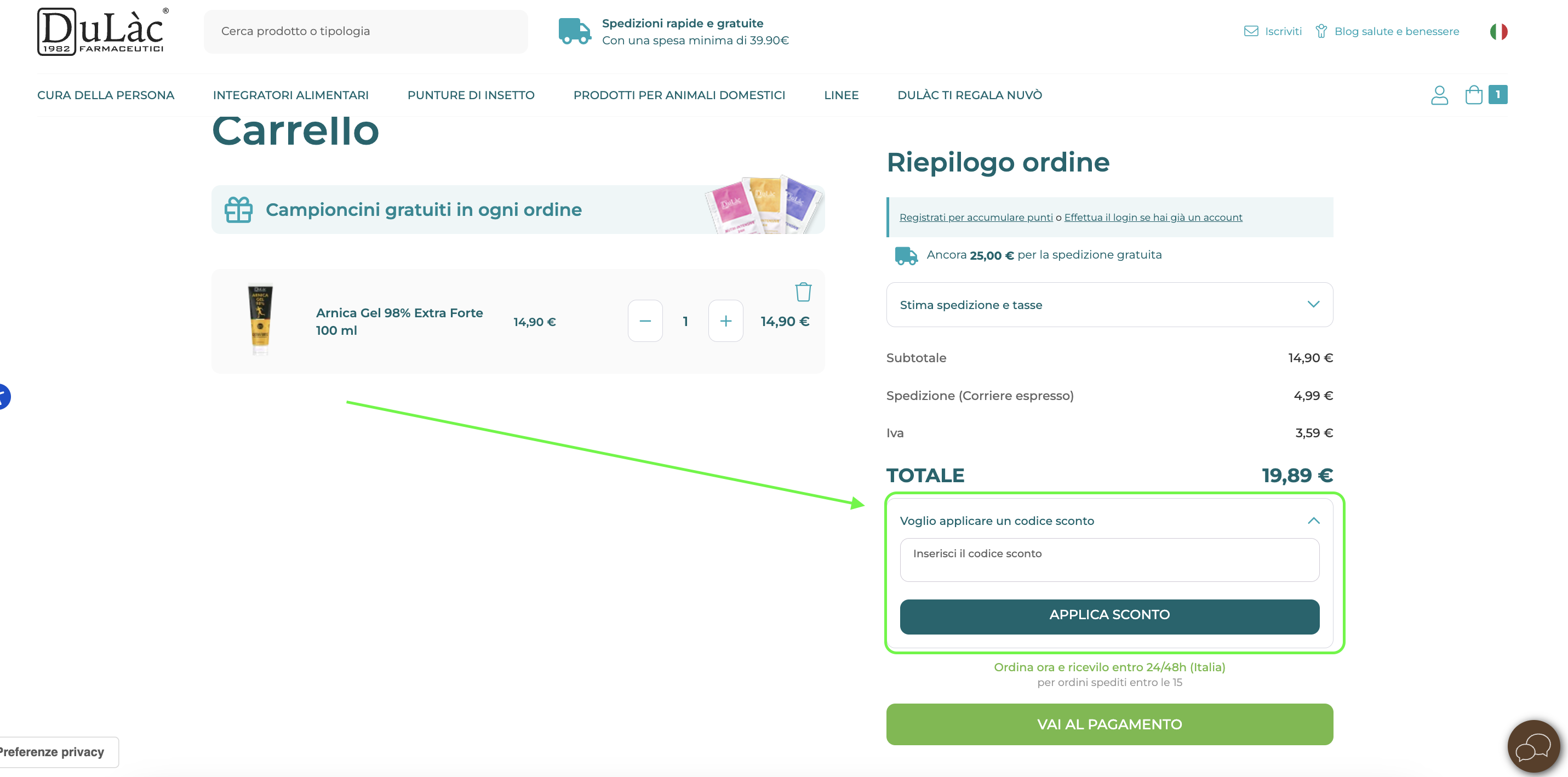The height and width of the screenshot is (777, 1568).
Task: Select the Italian flag language icon
Action: click(1498, 31)
